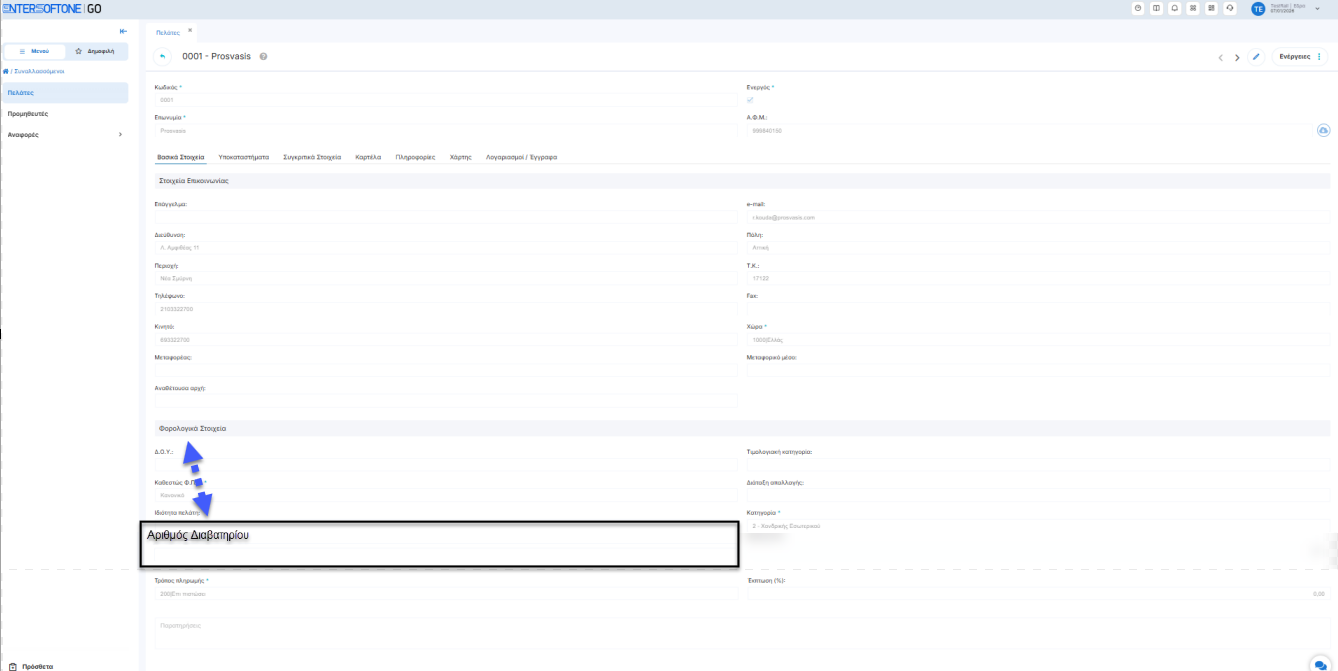Select Προμηθευτές in the sidebar
This screenshot has width=1338, height=671.
click(x=29, y=114)
